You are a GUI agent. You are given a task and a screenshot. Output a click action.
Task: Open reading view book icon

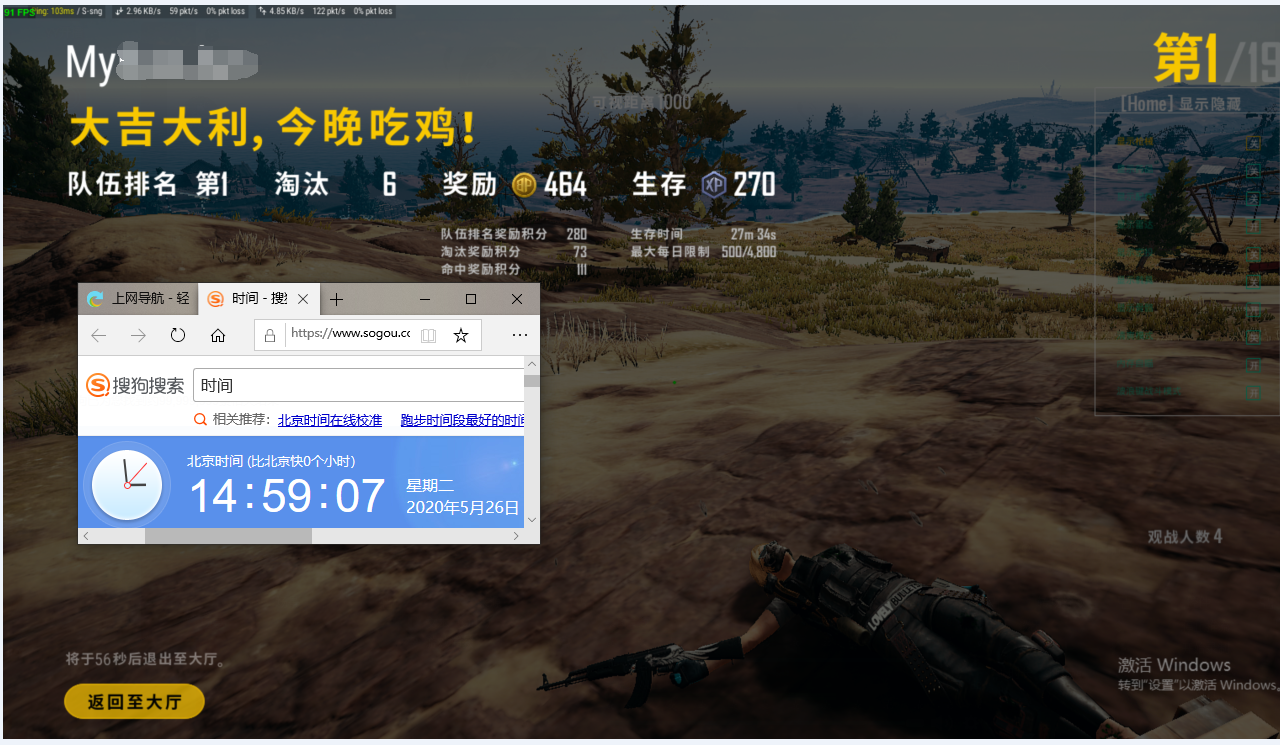tap(429, 336)
